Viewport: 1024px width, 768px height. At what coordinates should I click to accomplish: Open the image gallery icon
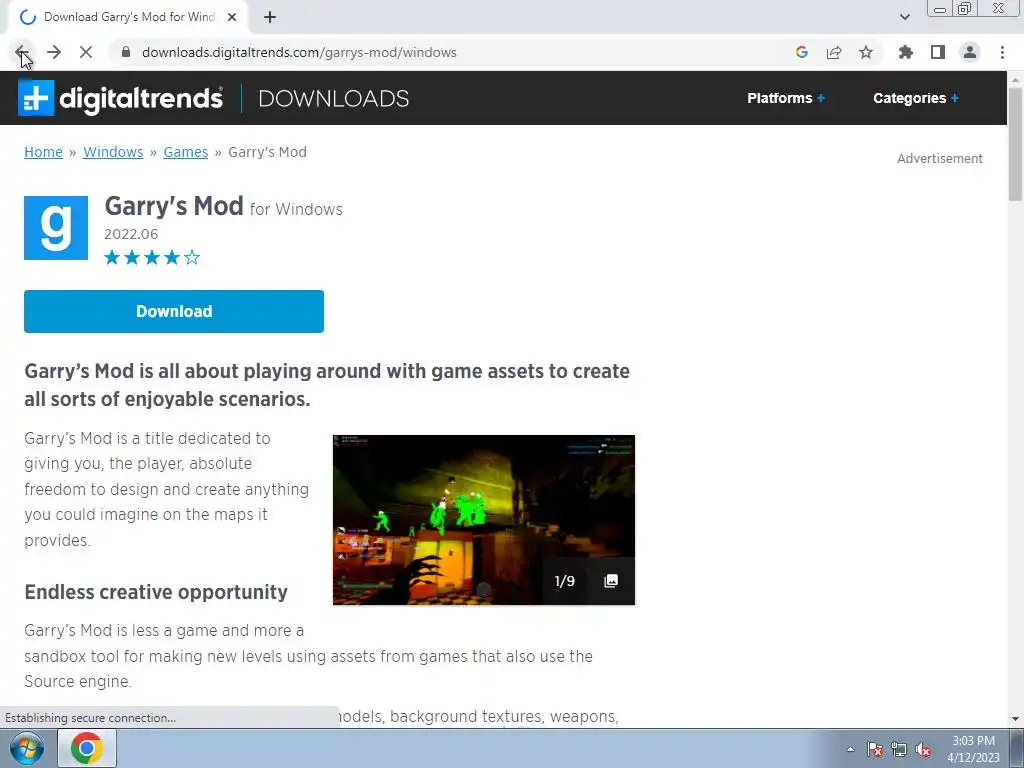coord(611,581)
